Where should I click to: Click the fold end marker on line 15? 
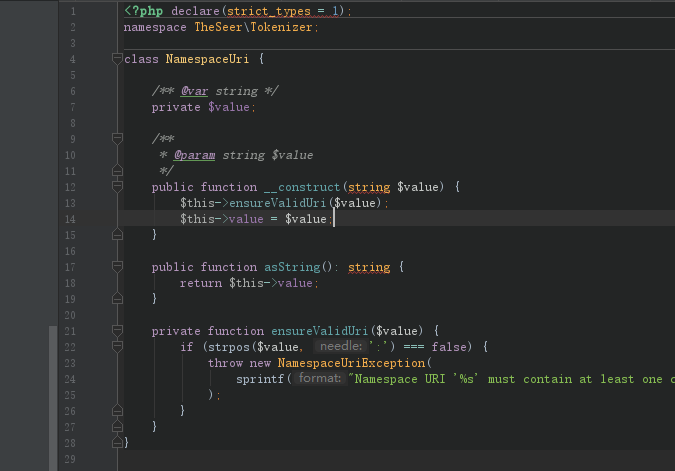[x=117, y=235]
